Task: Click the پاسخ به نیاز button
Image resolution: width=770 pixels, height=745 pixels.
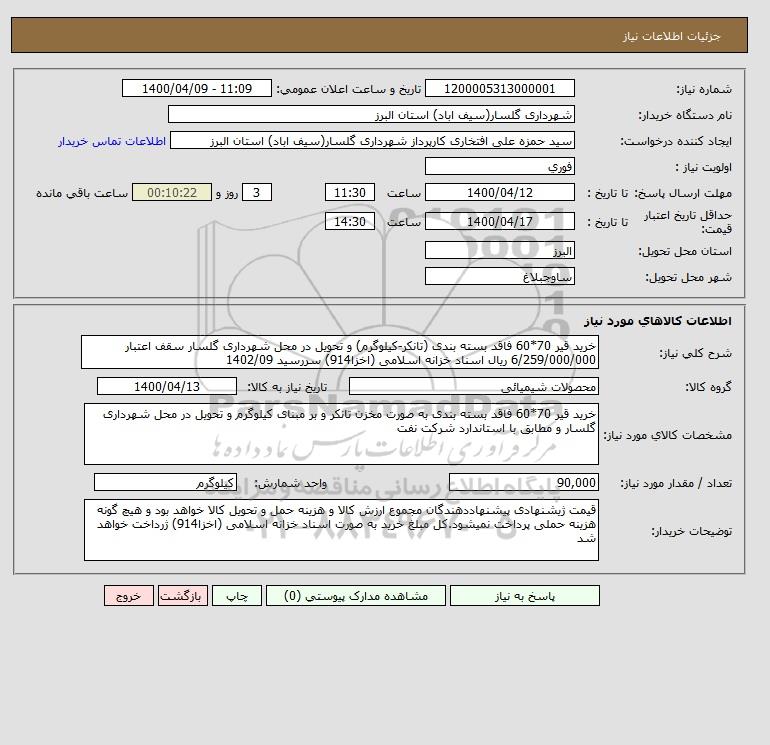Action: 524,596
